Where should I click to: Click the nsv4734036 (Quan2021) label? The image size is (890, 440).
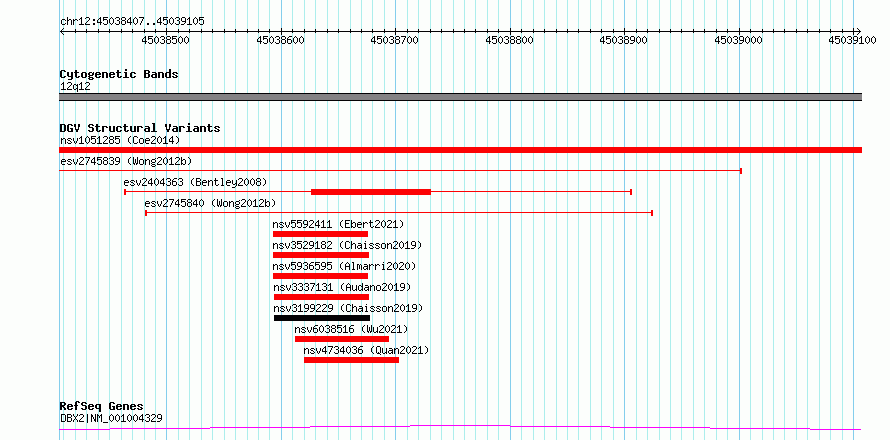[366, 350]
